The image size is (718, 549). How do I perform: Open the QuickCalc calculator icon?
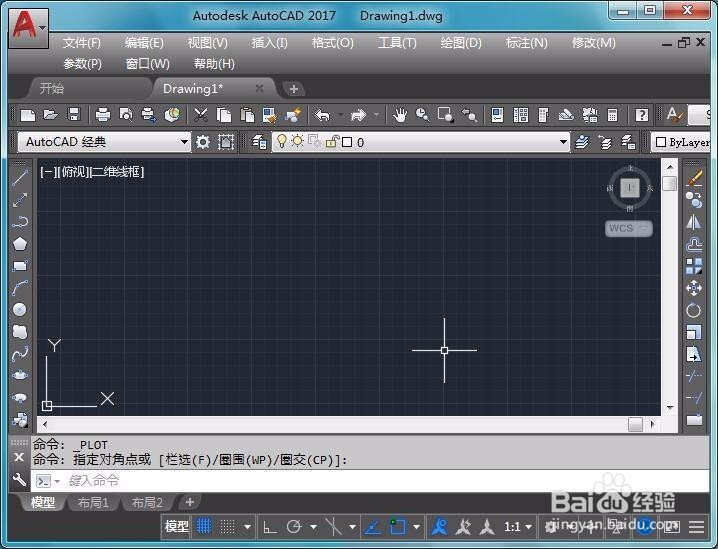(612, 114)
